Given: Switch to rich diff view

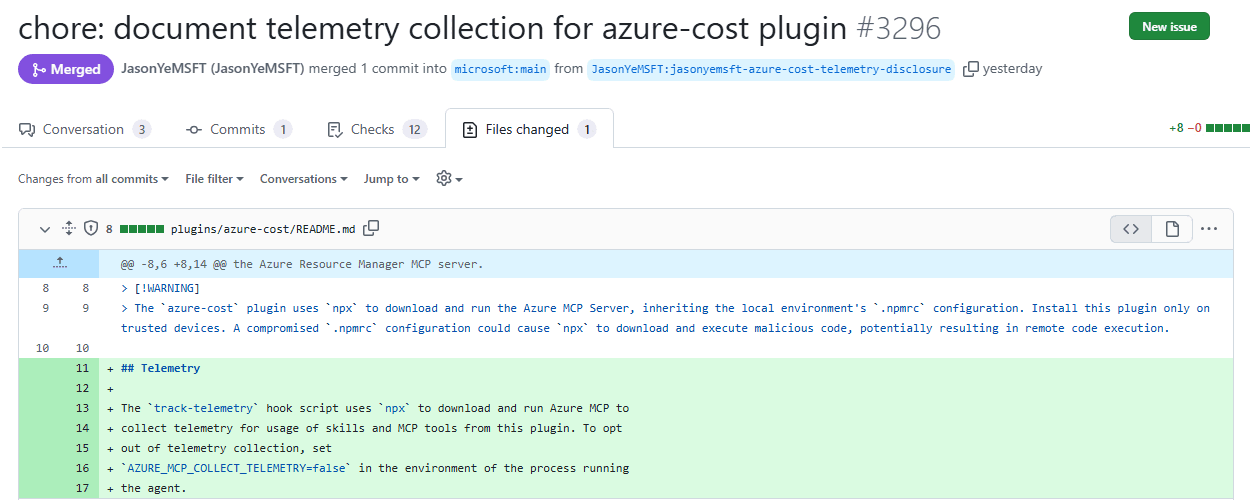Looking at the screenshot, I should (1172, 229).
